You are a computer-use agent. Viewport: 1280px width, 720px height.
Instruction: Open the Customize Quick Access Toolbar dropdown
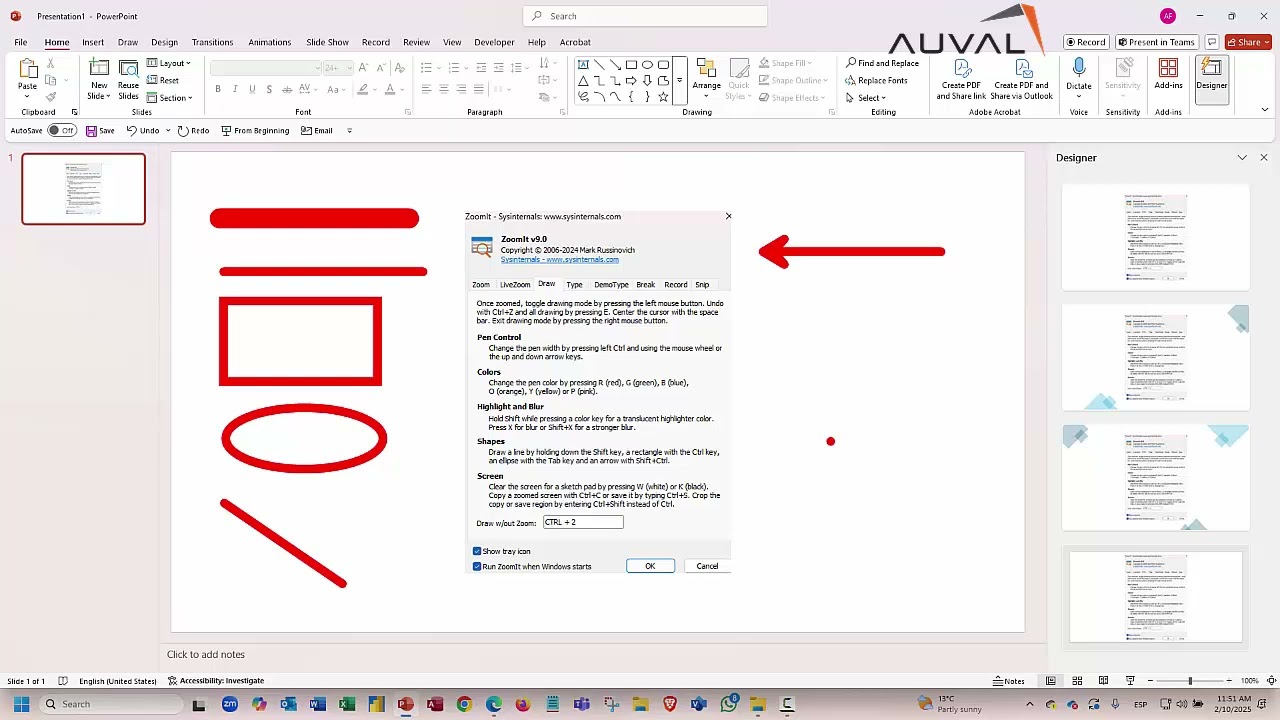click(x=349, y=131)
